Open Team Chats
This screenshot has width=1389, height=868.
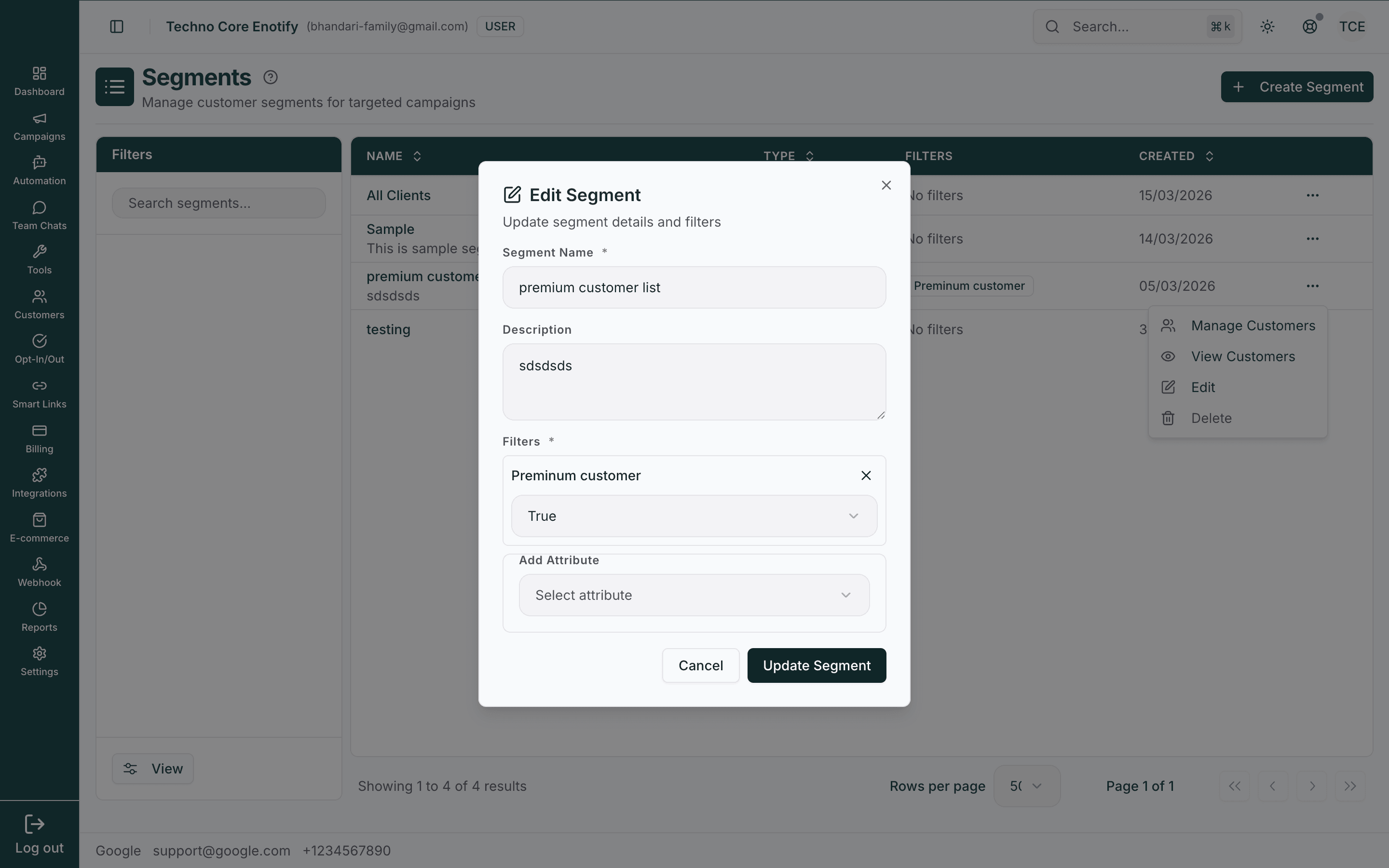click(x=39, y=215)
